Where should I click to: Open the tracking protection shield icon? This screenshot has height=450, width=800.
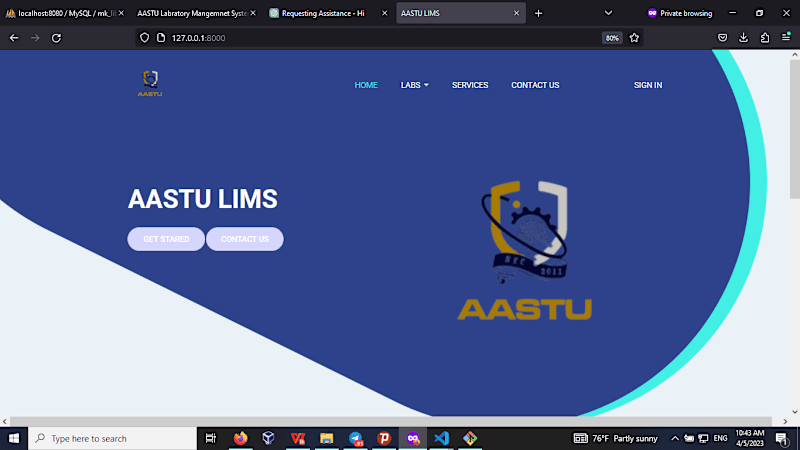tap(144, 38)
